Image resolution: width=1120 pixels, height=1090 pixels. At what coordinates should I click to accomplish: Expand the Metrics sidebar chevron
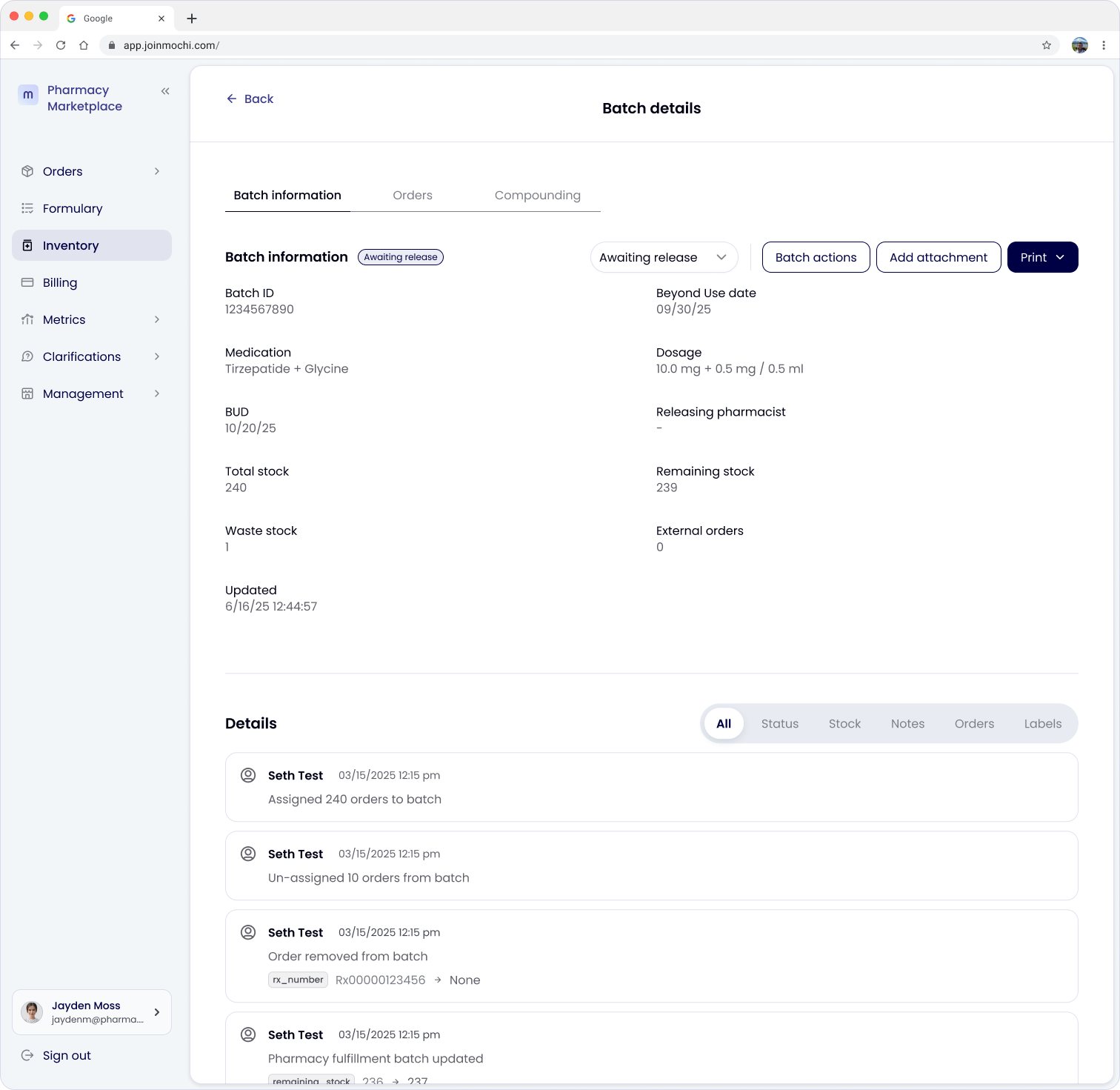point(157,319)
